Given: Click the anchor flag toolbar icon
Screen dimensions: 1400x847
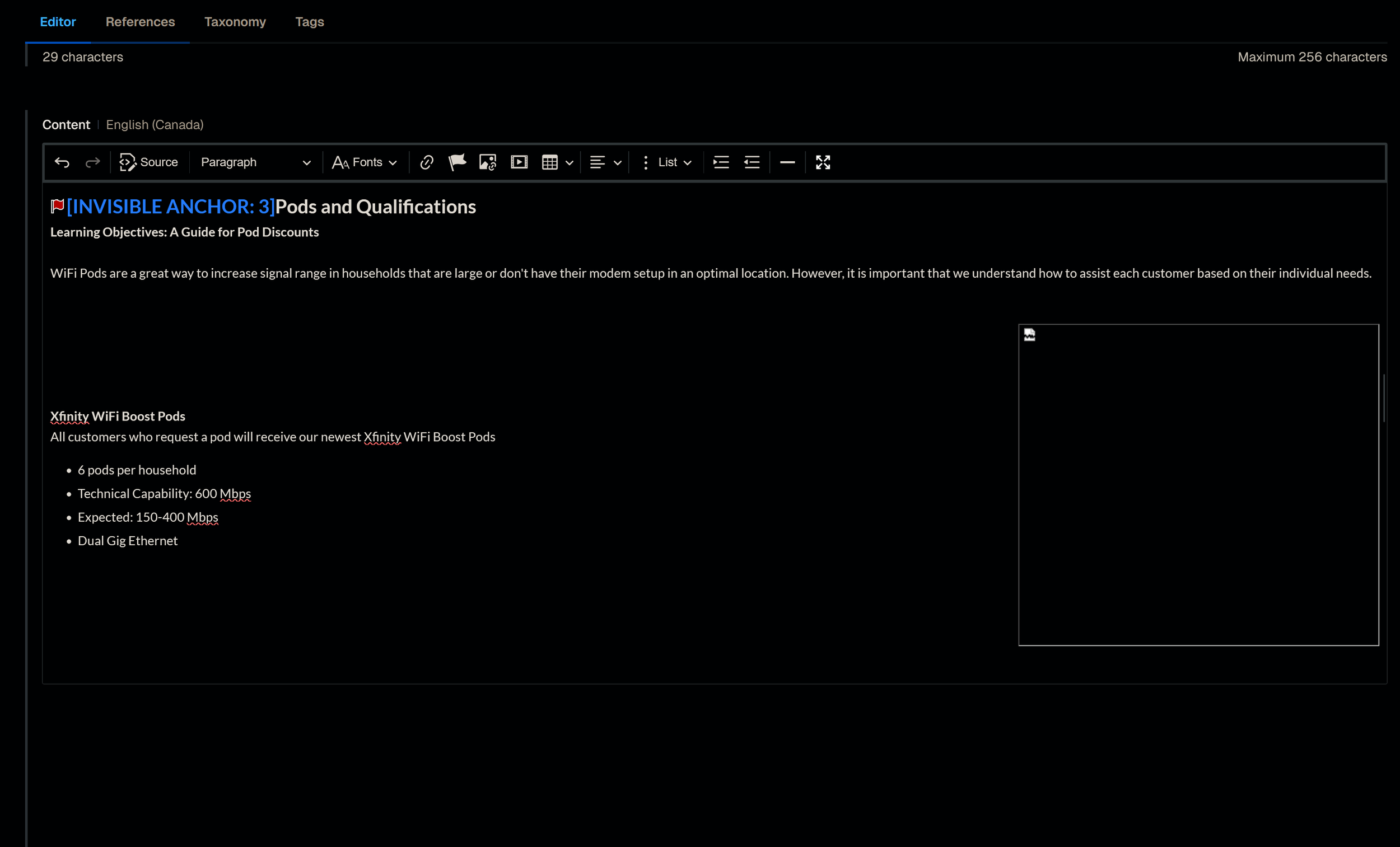Looking at the screenshot, I should click(x=457, y=162).
